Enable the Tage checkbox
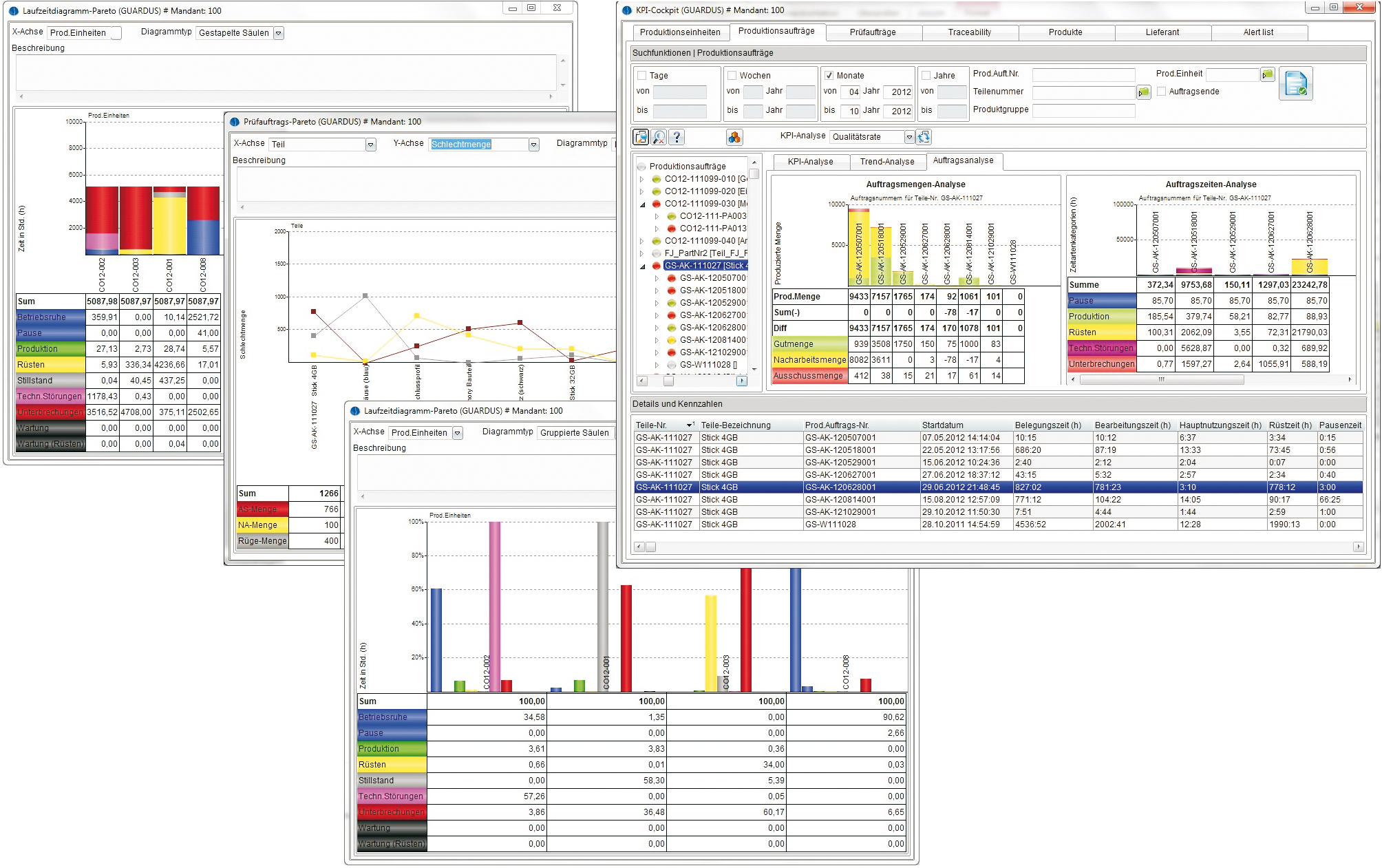 [642, 76]
